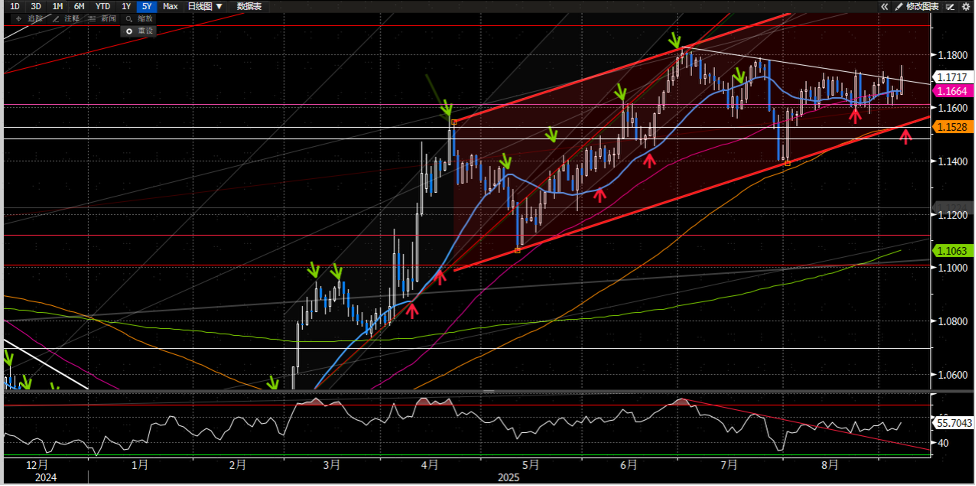Click the 1.1800 price axis value
The width and height of the screenshot is (976, 486).
tap(953, 55)
